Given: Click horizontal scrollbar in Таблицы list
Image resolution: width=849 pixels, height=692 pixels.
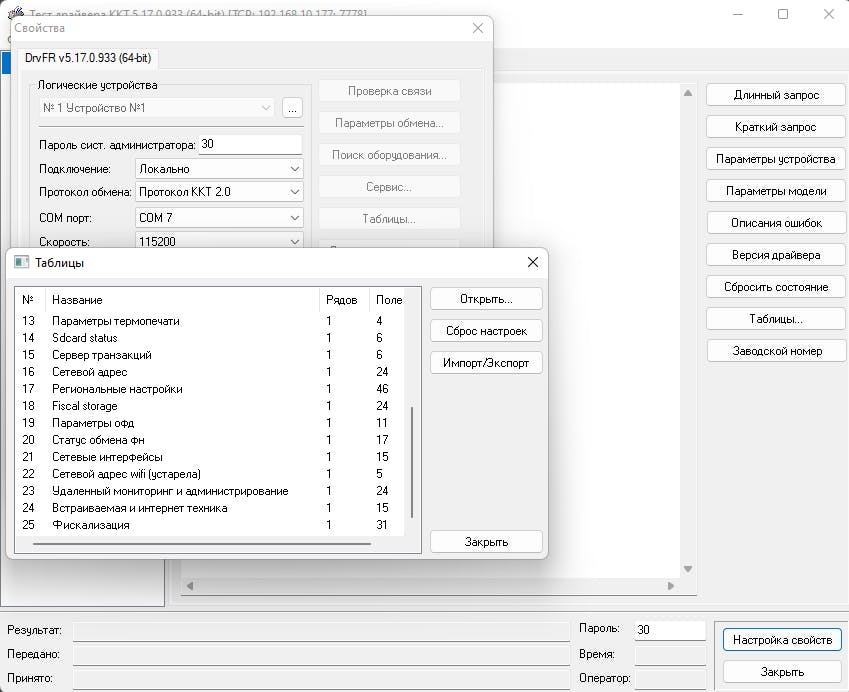Looking at the screenshot, I should click(x=202, y=543).
